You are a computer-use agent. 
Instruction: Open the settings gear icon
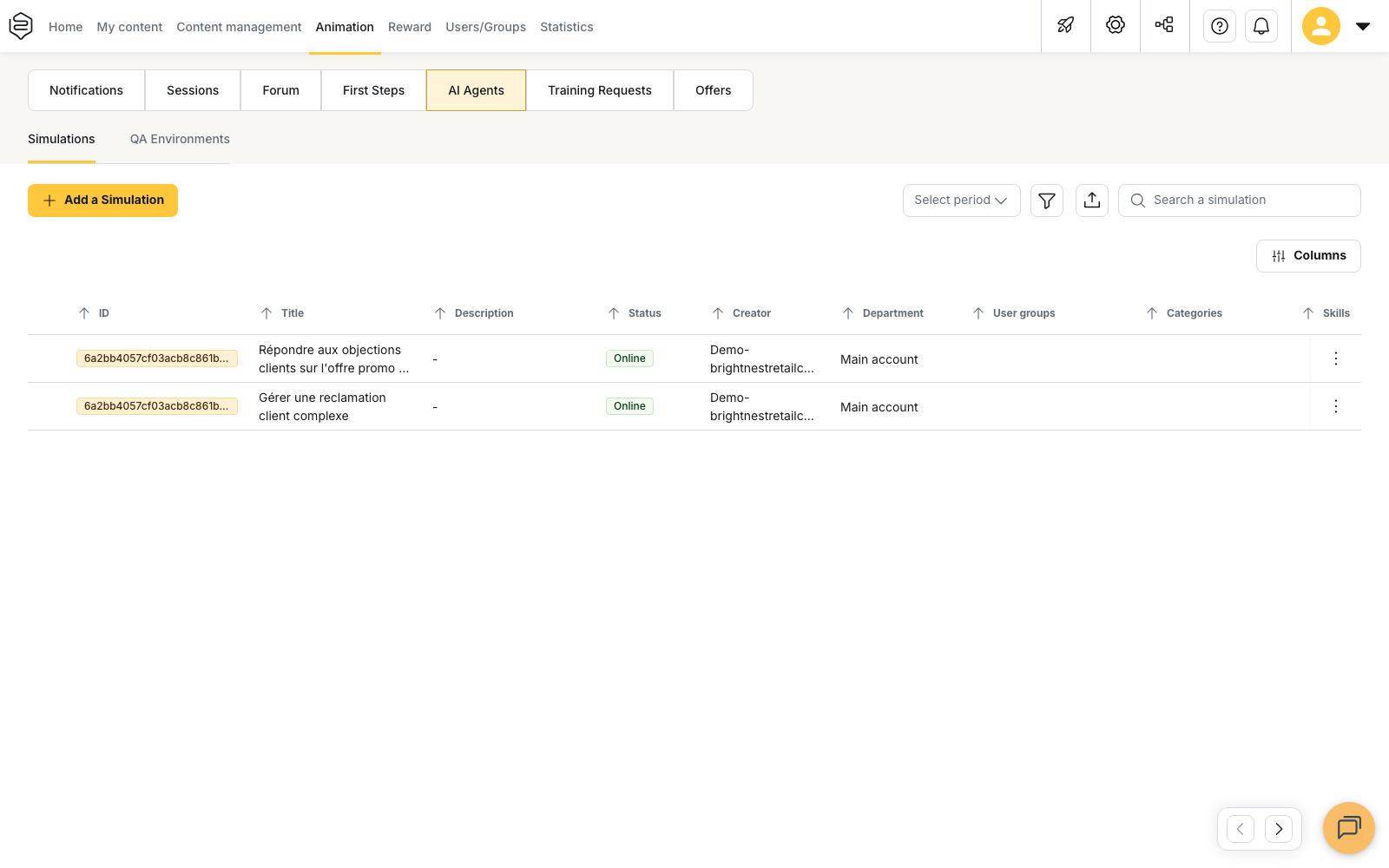point(1116,25)
